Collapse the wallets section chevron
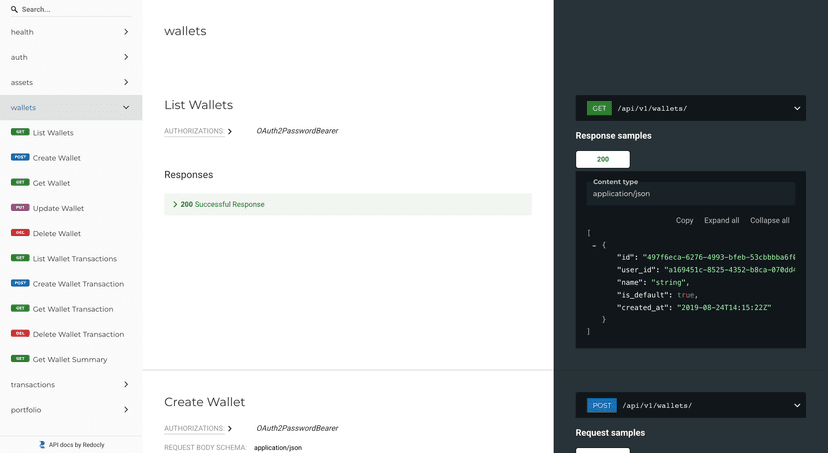 click(x=126, y=107)
